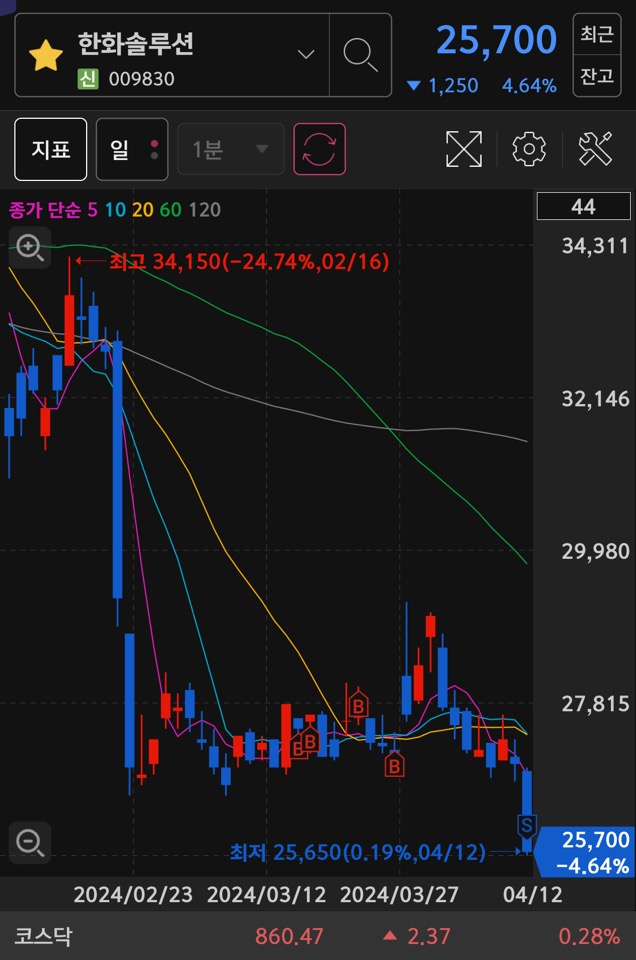
Task: Click the price axis label 29,980
Action: (595, 552)
